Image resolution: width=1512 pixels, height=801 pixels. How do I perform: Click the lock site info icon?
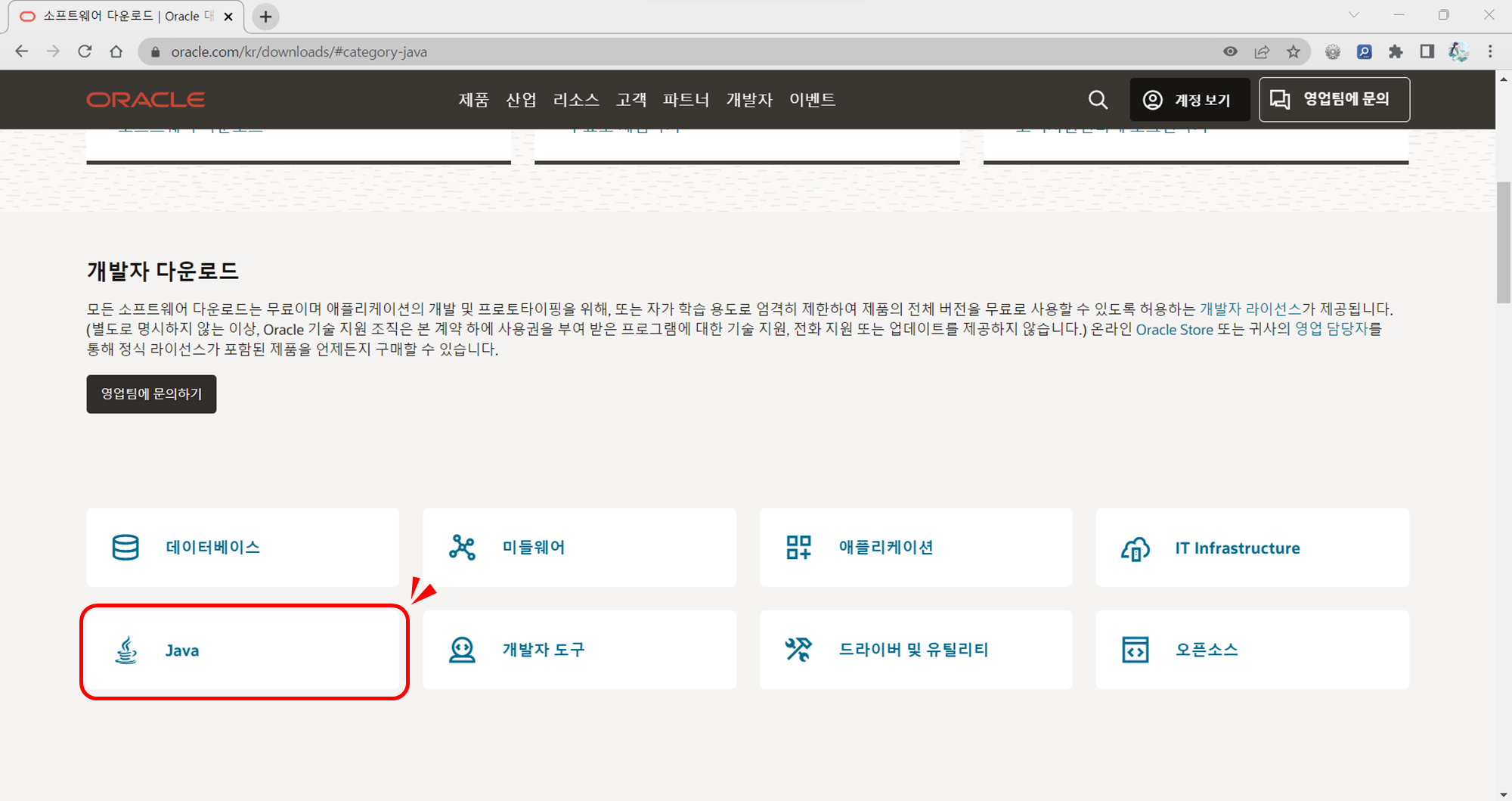[155, 51]
